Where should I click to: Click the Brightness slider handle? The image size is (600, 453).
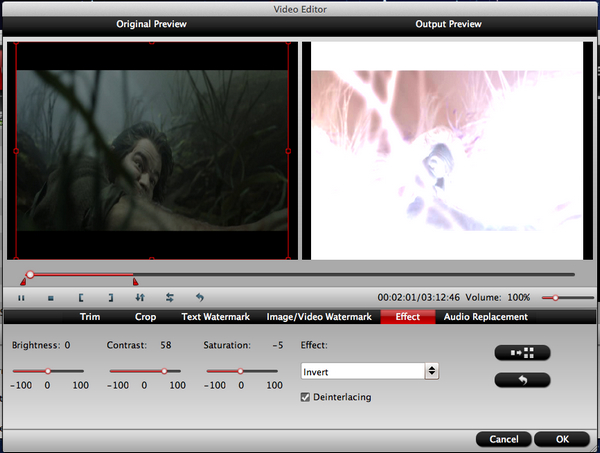pyautogui.click(x=48, y=371)
